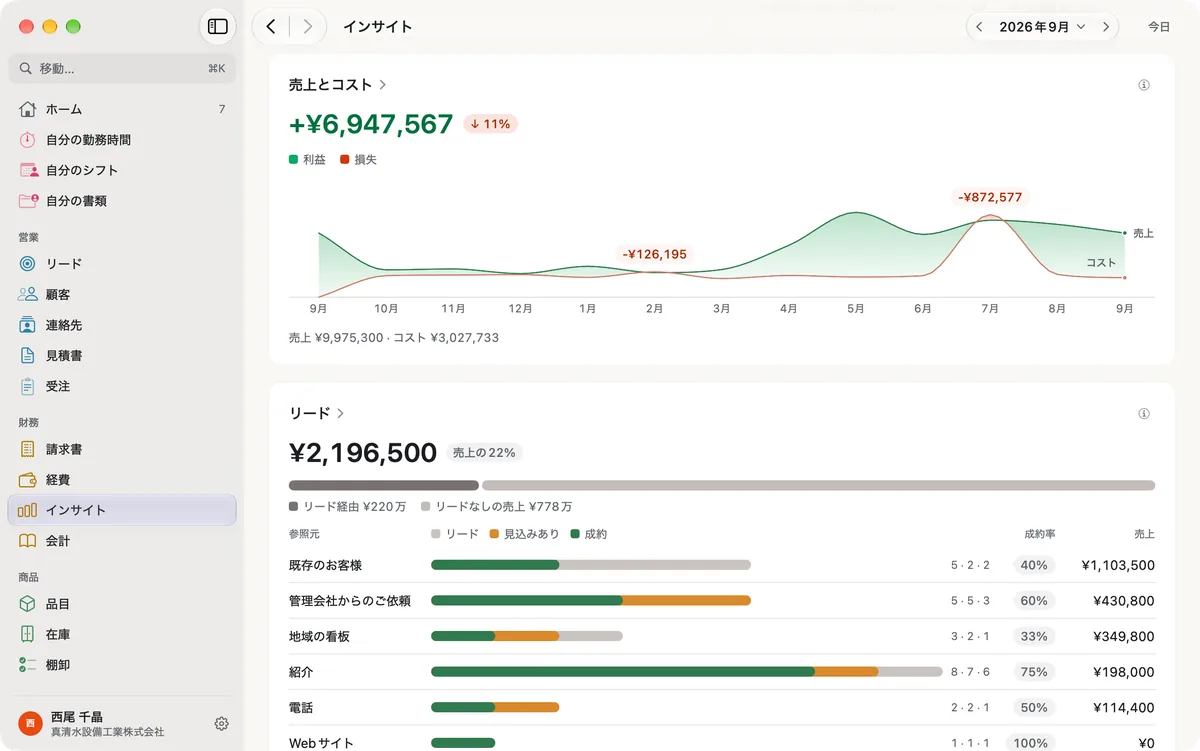Open リード target icon
The width and height of the screenshot is (1200, 751).
(28, 264)
